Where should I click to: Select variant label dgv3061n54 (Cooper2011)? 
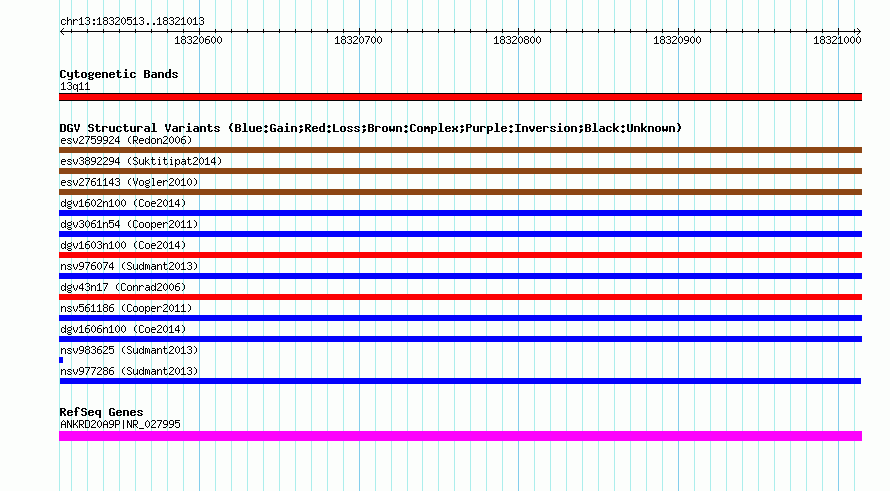pos(129,224)
